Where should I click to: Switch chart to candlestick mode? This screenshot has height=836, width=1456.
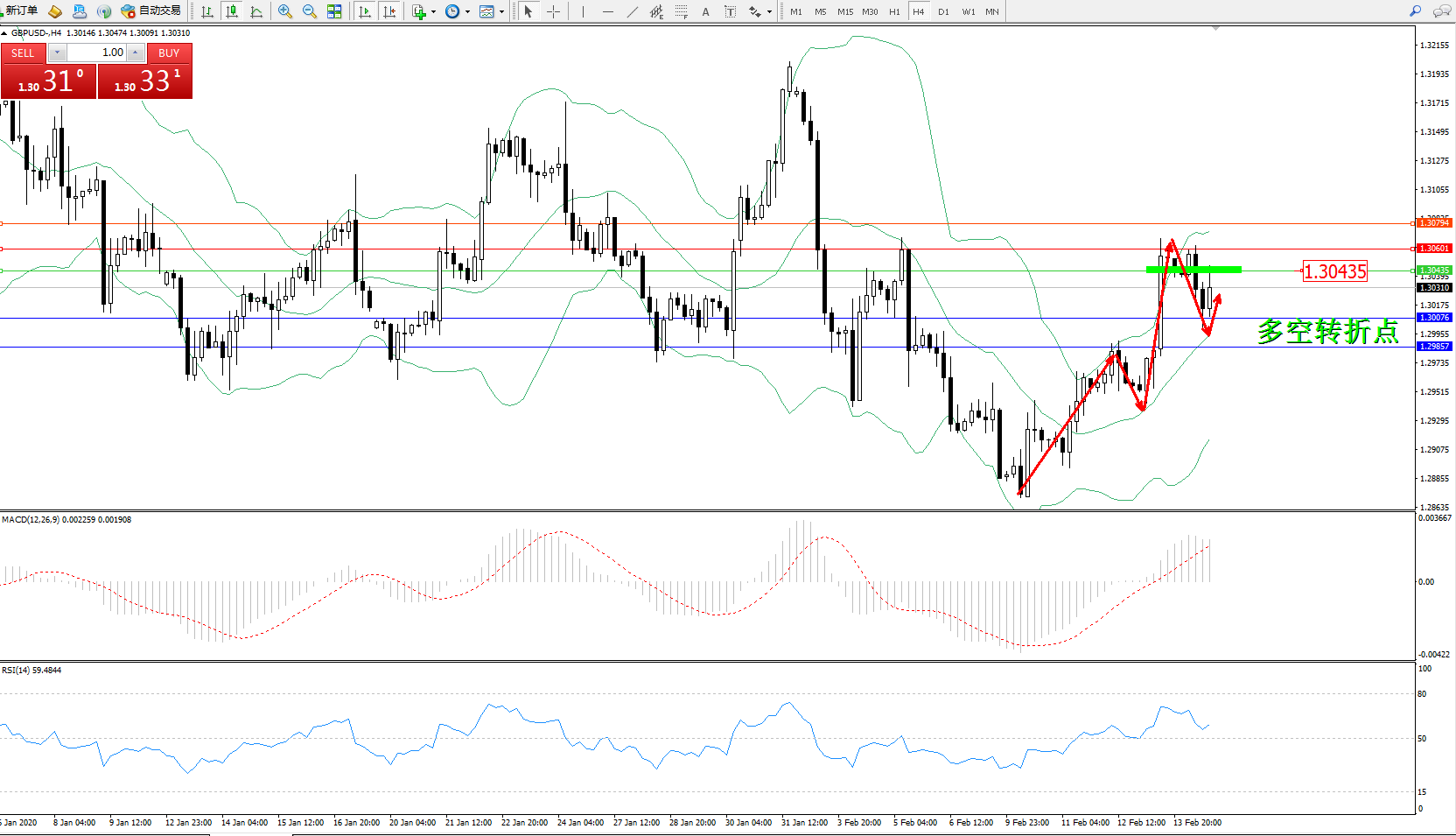(x=232, y=11)
